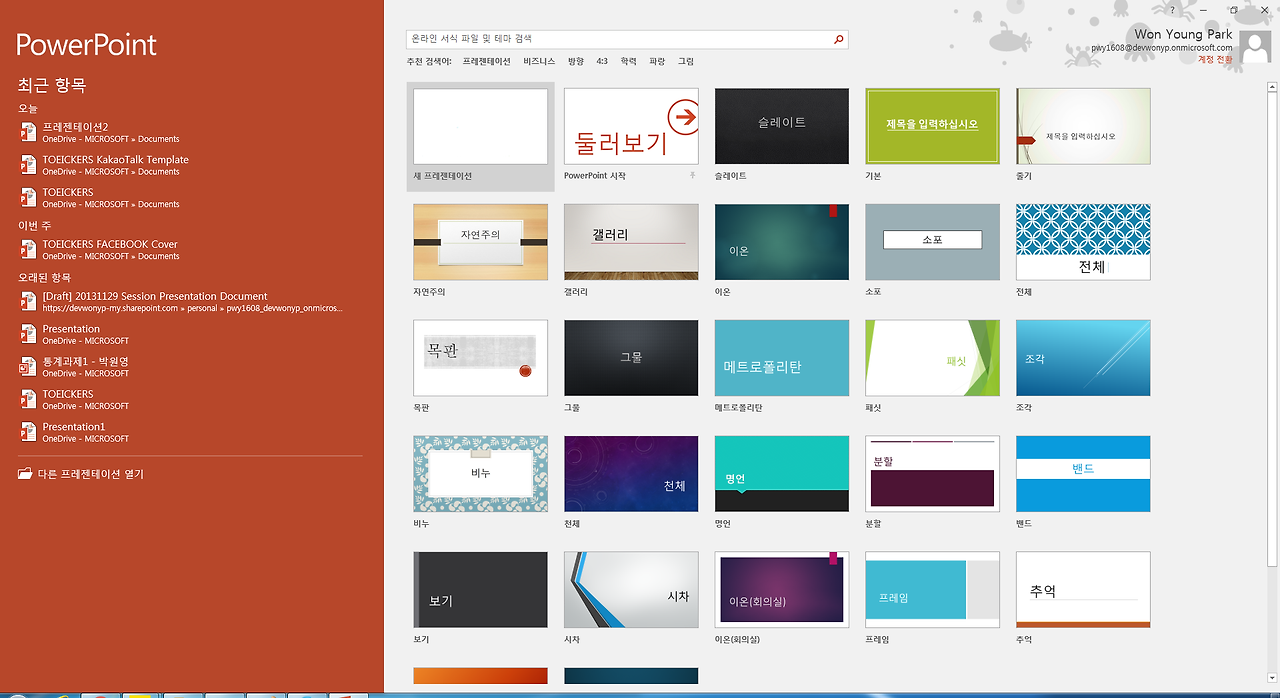Choose the 목판 theme thumbnail
Screen dimensions: 1280x698
click(481, 358)
